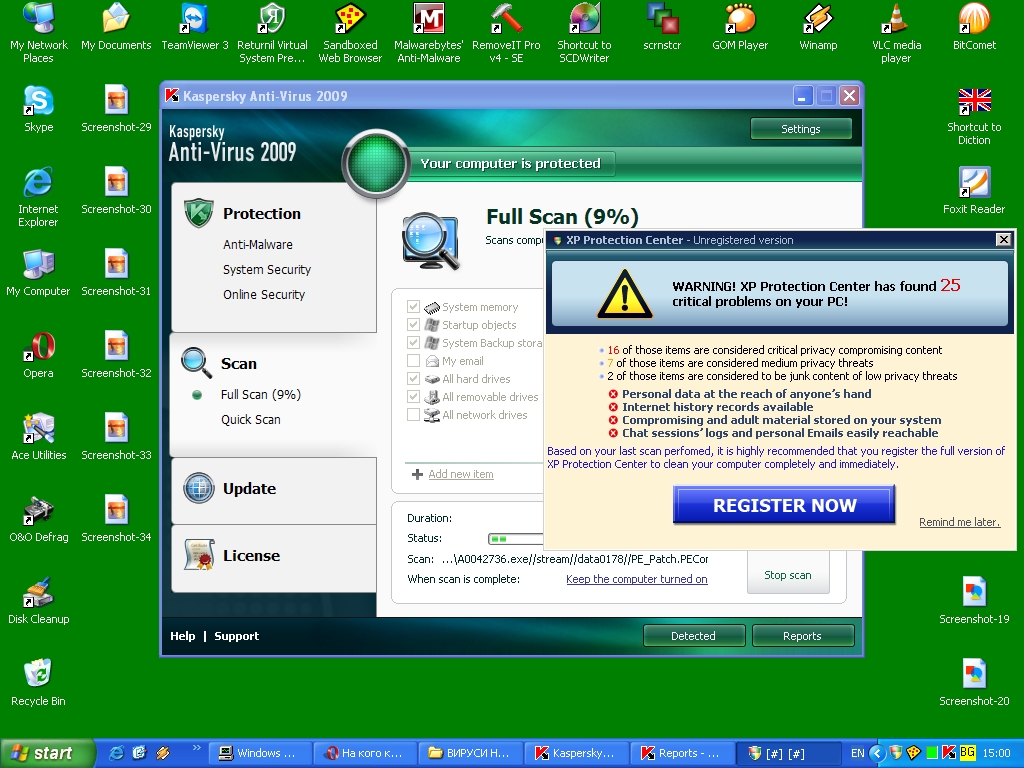The image size is (1024, 768).
Task: Open the Support link in Kaspersky footer
Action: [236, 636]
